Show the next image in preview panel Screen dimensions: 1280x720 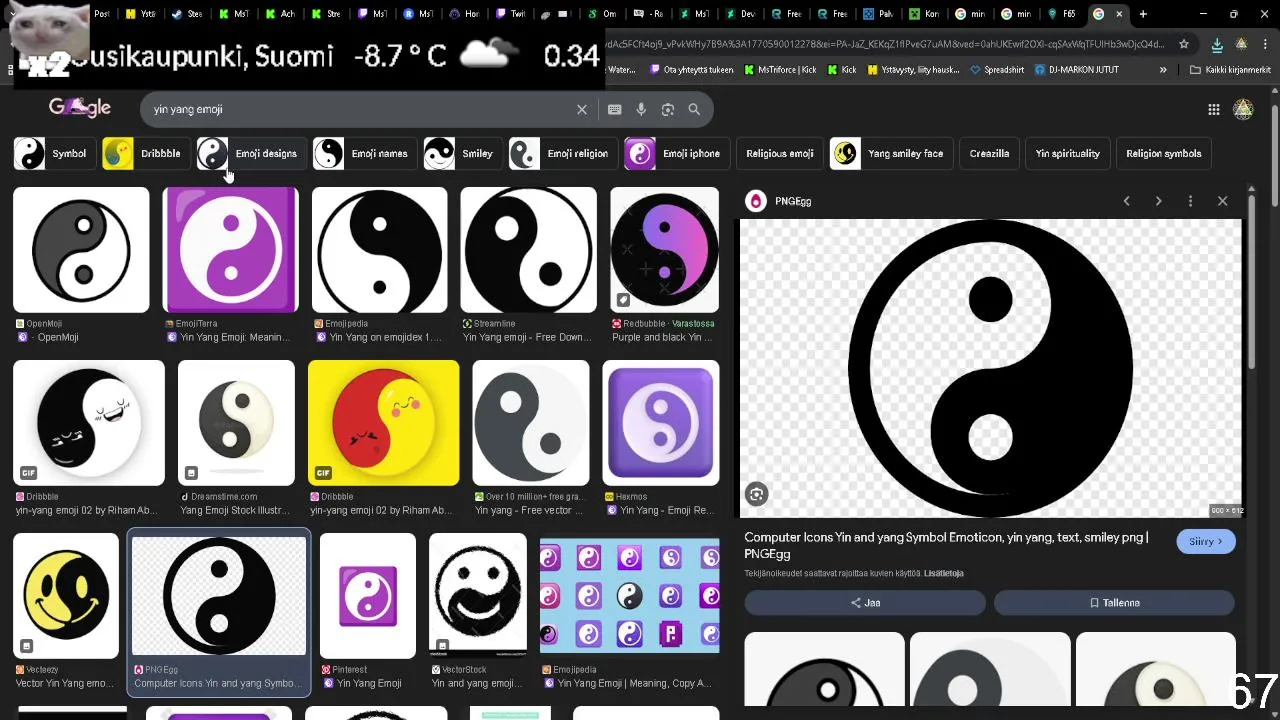pos(1158,201)
